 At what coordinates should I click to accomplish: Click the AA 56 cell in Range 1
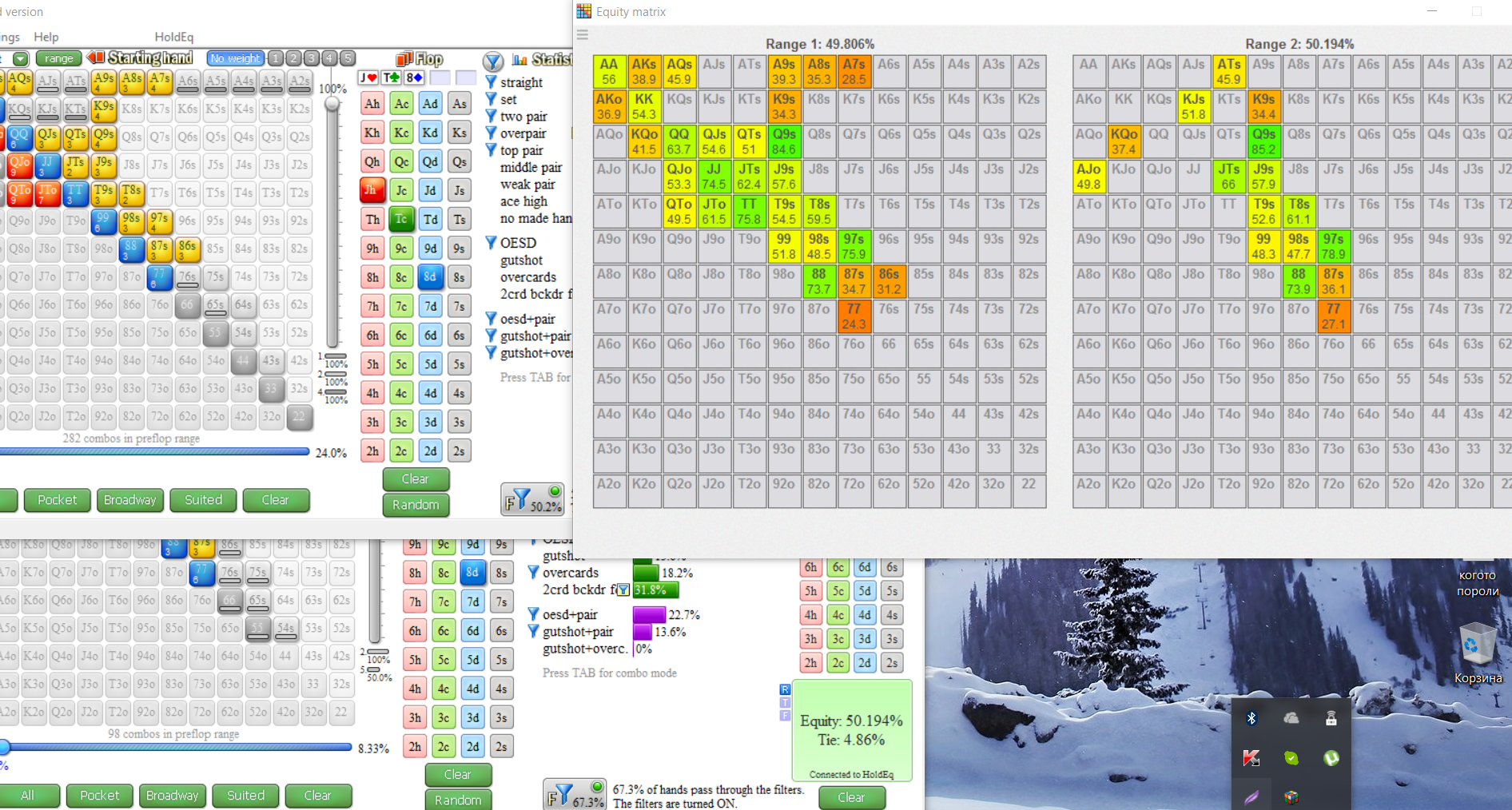(x=609, y=71)
